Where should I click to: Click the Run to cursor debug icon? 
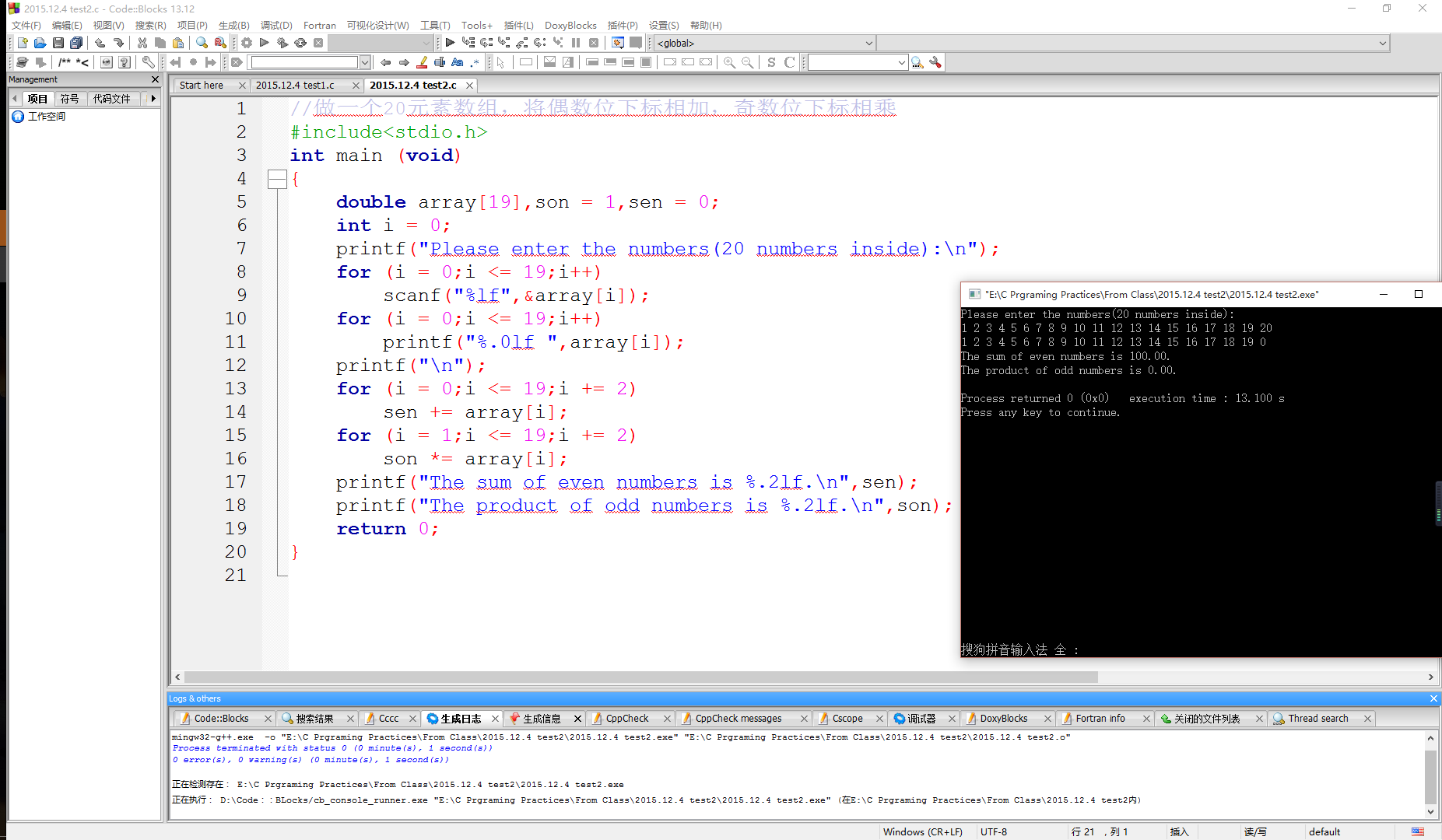click(x=468, y=43)
